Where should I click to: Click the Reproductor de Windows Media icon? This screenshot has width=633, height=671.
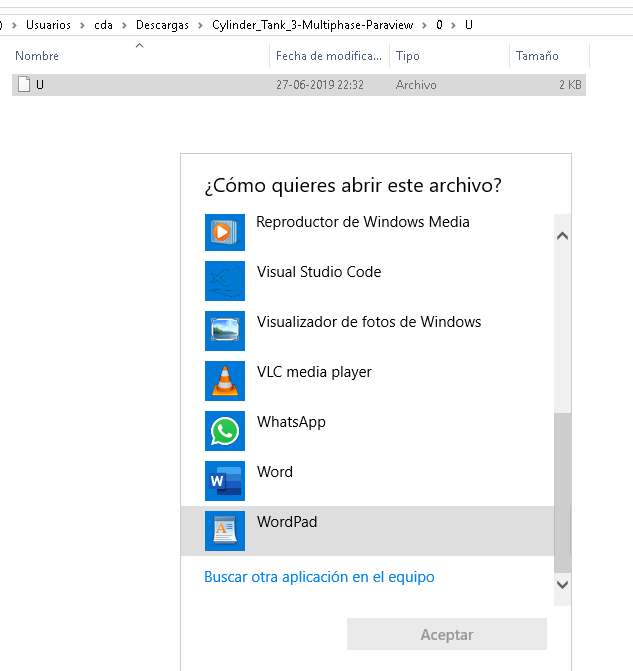coord(225,232)
